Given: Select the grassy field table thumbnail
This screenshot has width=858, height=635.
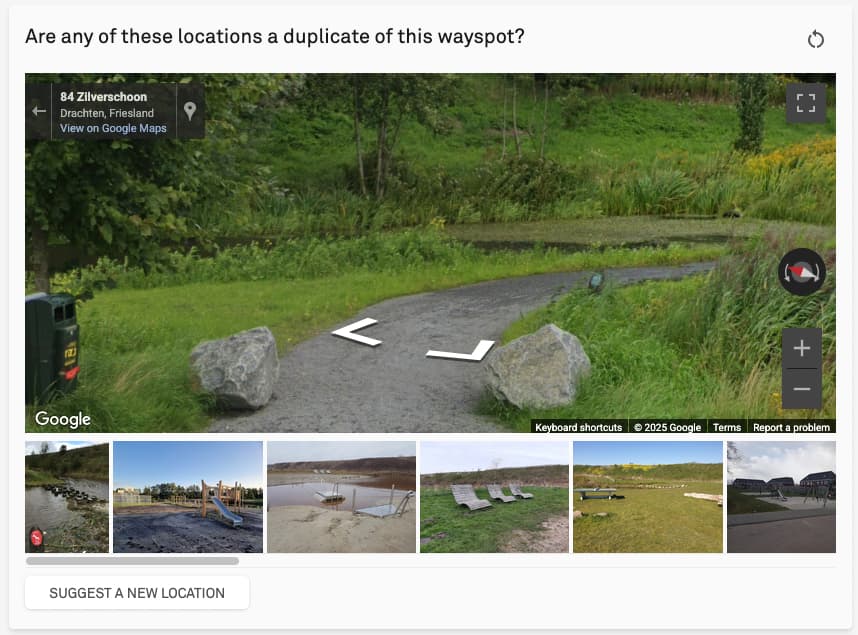Looking at the screenshot, I should (x=648, y=497).
